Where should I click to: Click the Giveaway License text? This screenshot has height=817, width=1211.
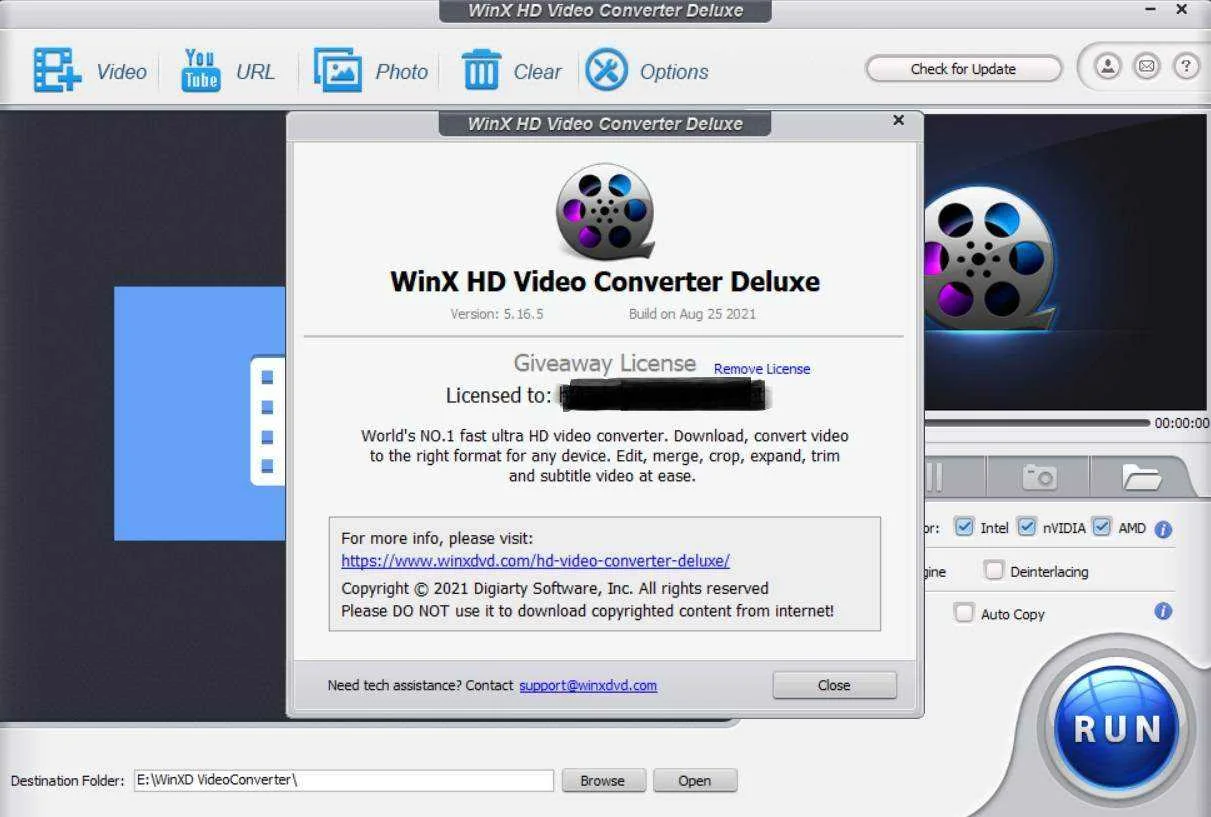point(605,363)
